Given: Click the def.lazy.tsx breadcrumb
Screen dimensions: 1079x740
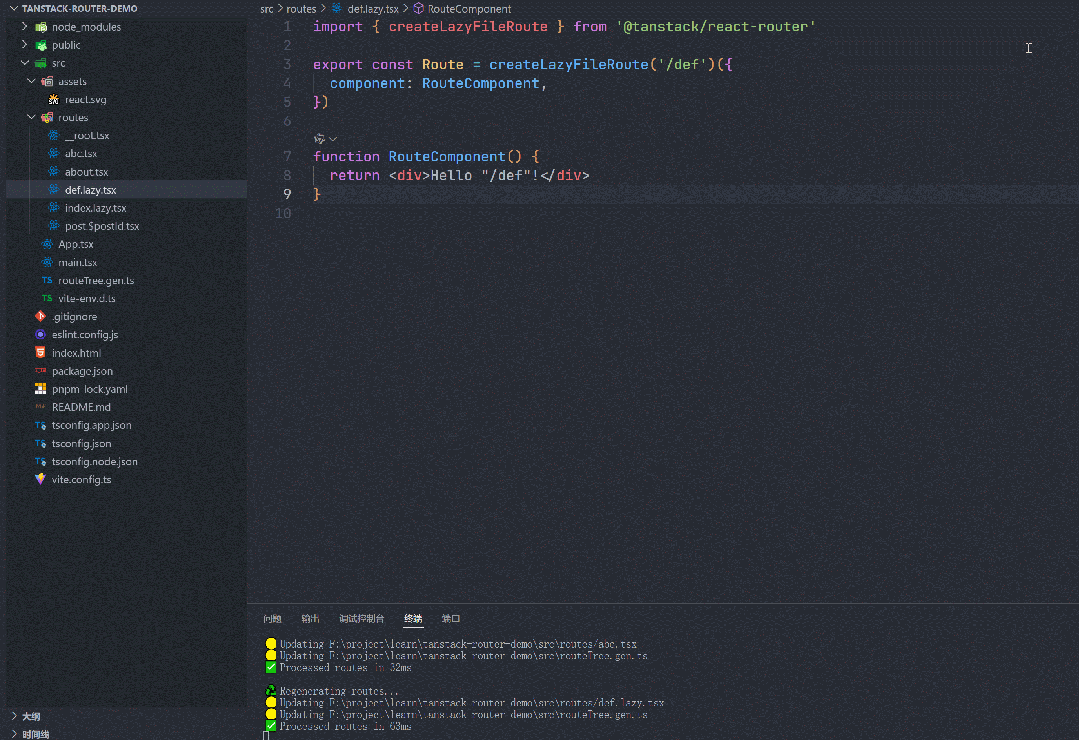Looking at the screenshot, I should [x=373, y=9].
